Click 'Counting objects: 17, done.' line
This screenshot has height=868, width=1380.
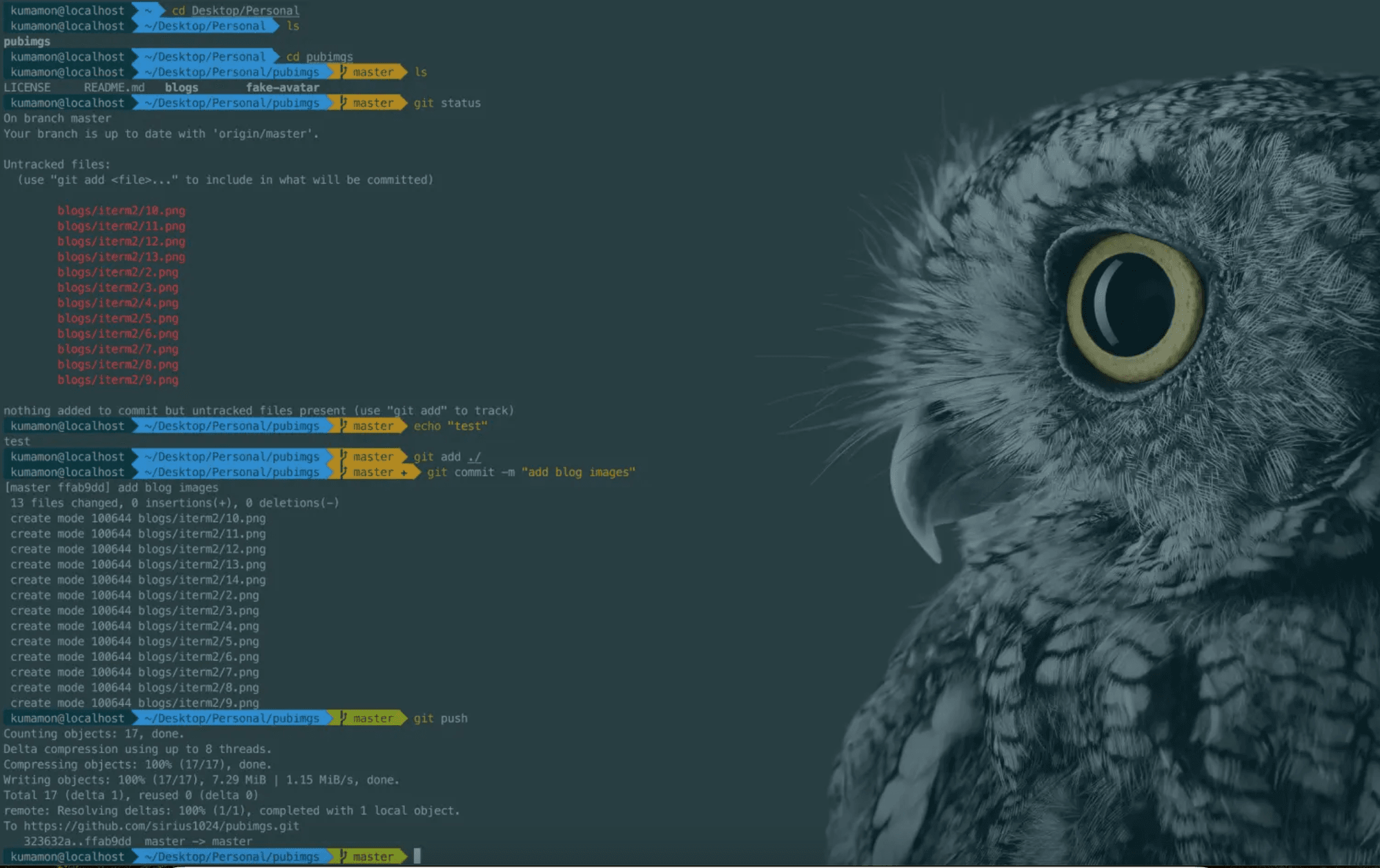pyautogui.click(x=94, y=733)
